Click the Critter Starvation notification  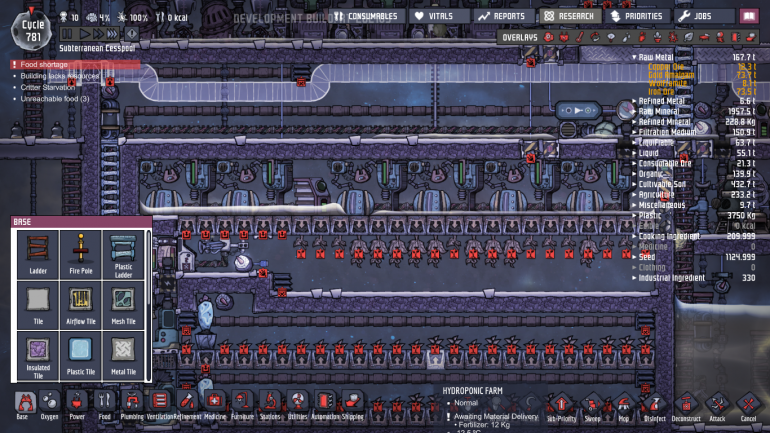[x=47, y=87]
